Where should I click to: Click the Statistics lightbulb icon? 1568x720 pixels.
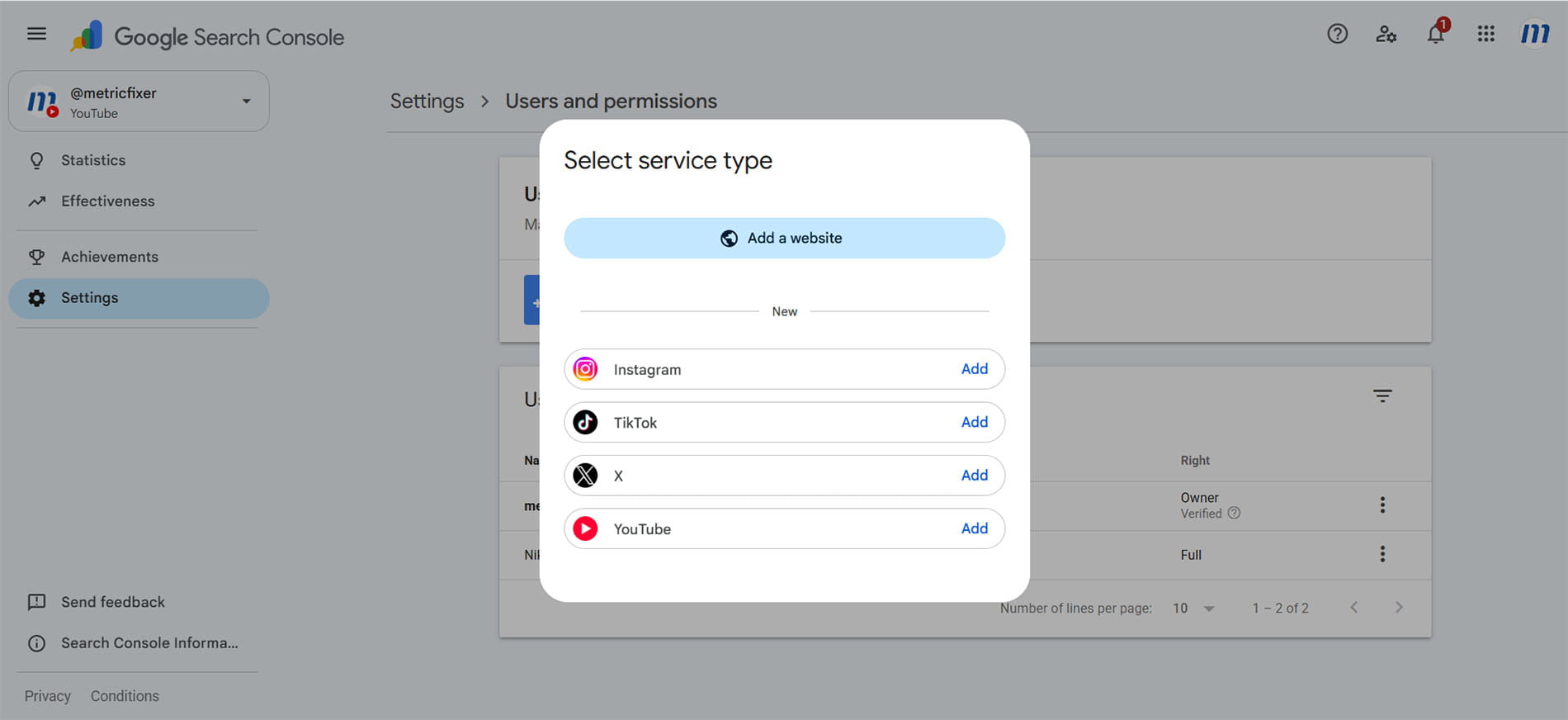[36, 160]
